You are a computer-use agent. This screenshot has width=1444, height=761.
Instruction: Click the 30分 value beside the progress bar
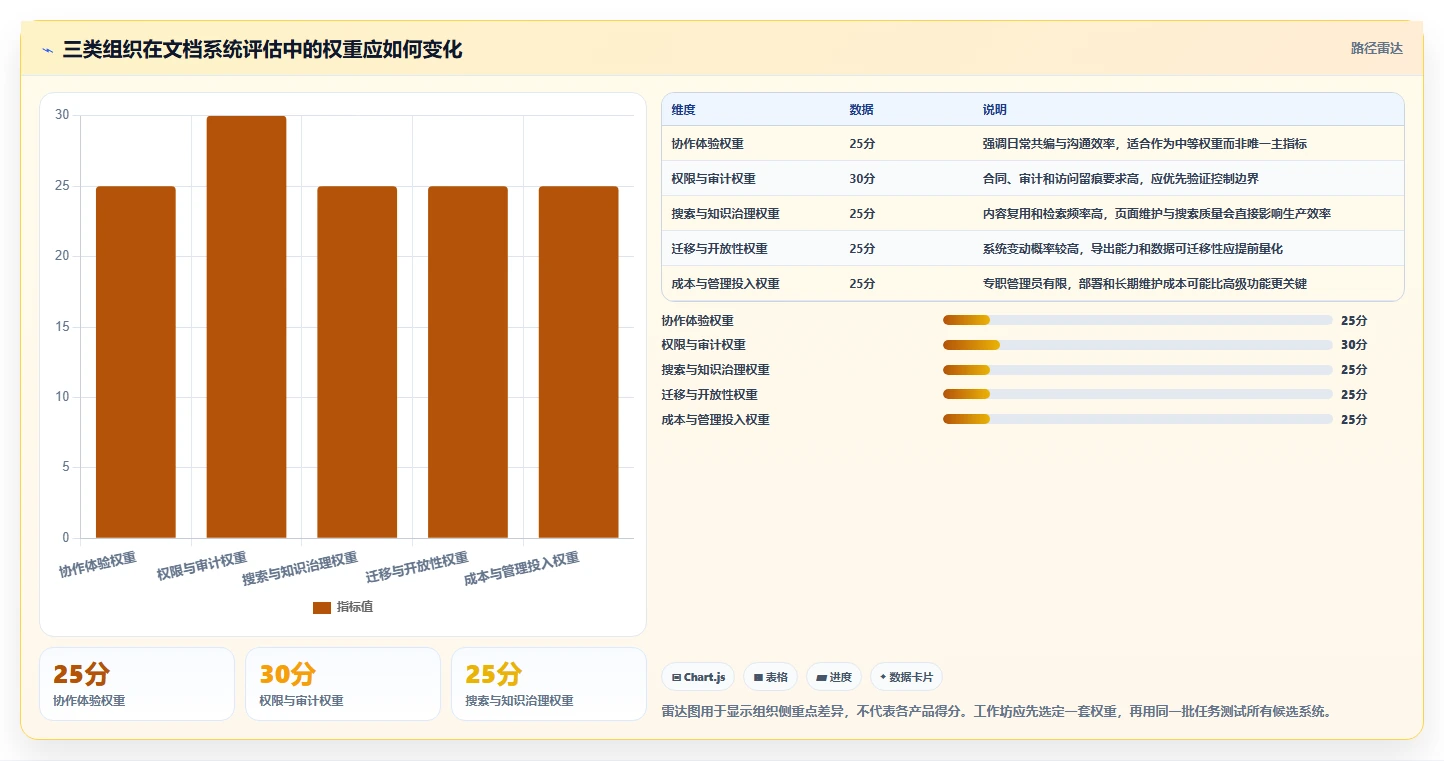click(1354, 345)
